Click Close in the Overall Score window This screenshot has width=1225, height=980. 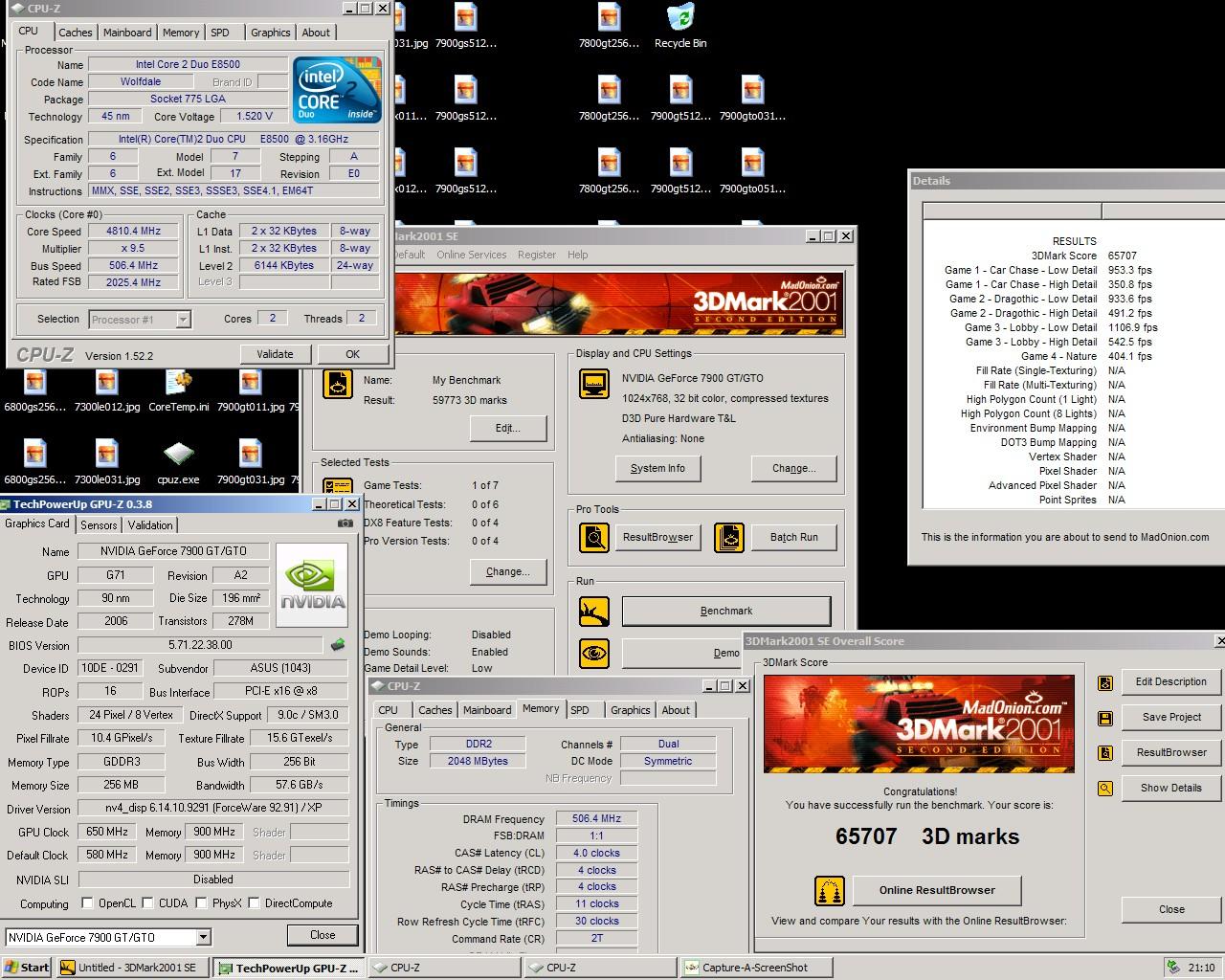click(x=1171, y=909)
